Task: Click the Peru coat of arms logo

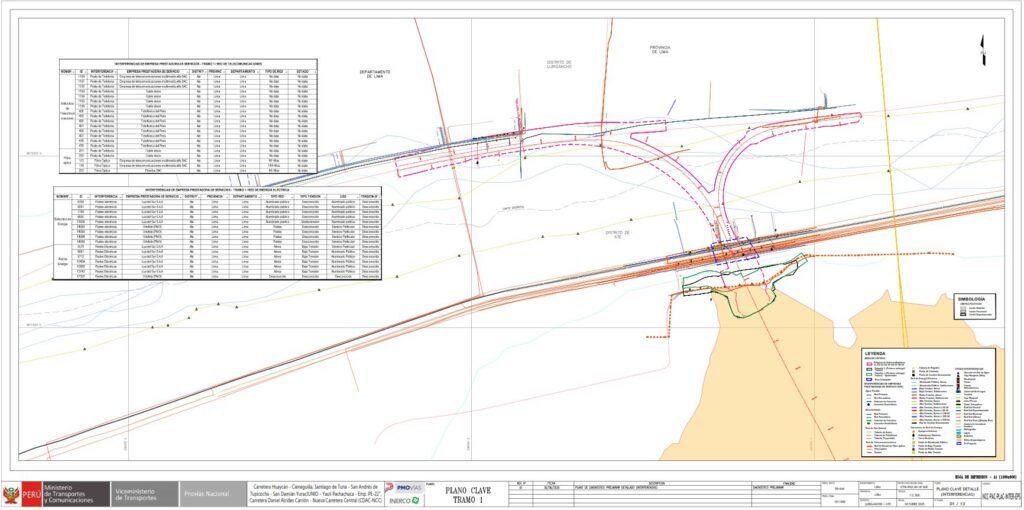Action: tap(12, 494)
